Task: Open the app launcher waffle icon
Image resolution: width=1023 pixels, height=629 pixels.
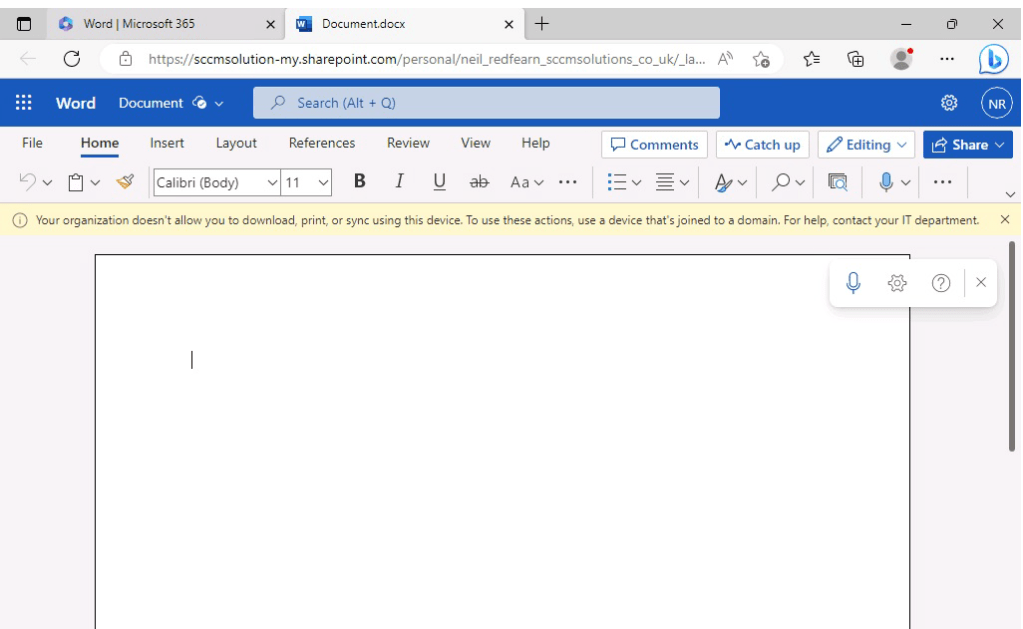Action: click(x=24, y=103)
